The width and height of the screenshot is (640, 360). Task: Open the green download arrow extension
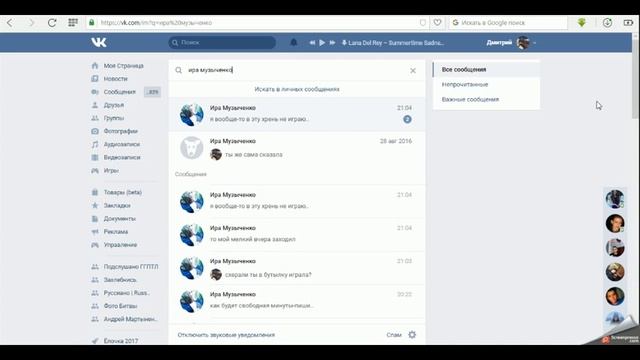(x=582, y=22)
